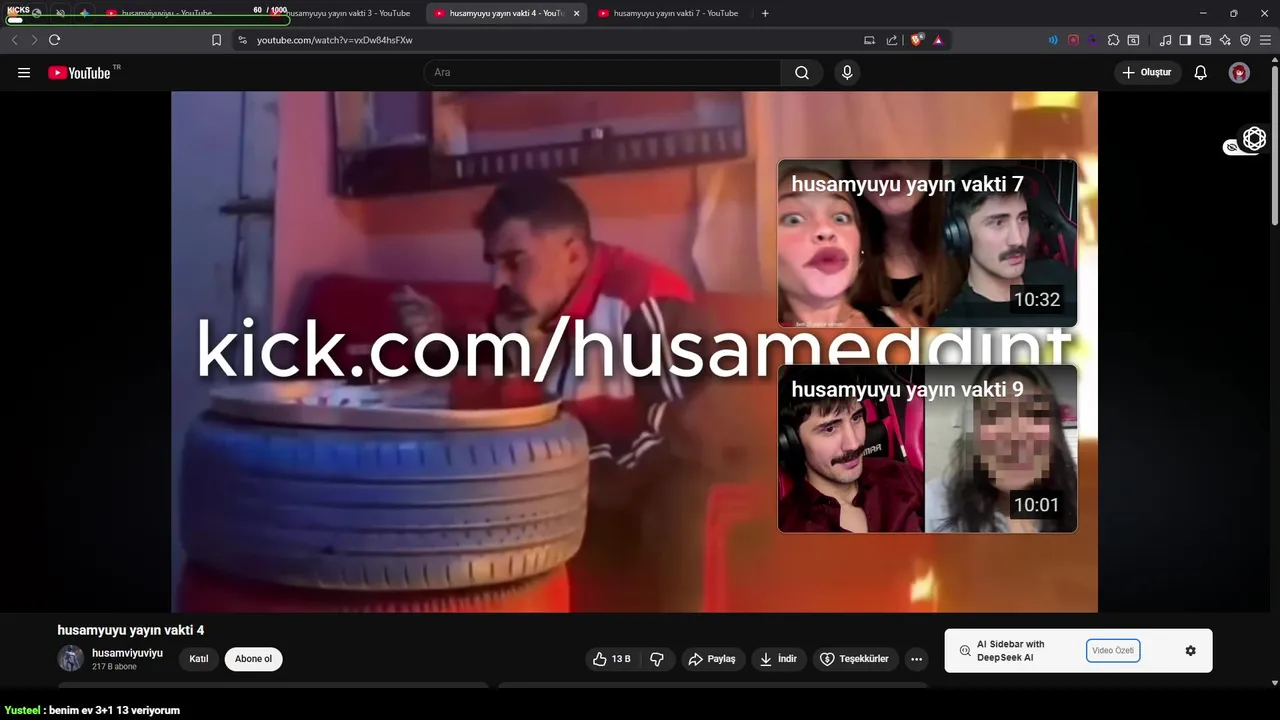1280x720 pixels.
Task: Toggle the browser sidebar panel
Action: (1185, 40)
